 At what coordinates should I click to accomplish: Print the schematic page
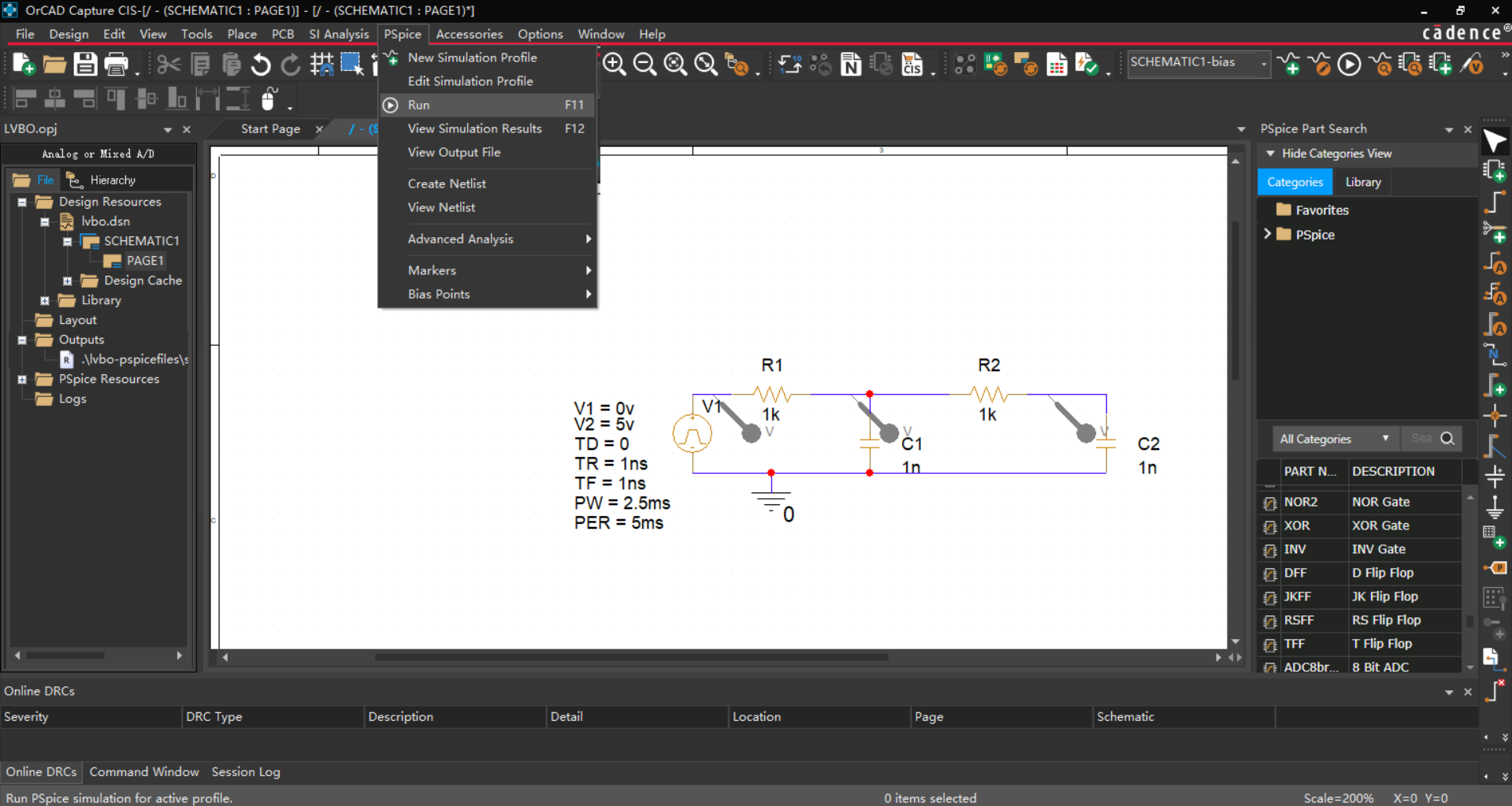(x=116, y=64)
